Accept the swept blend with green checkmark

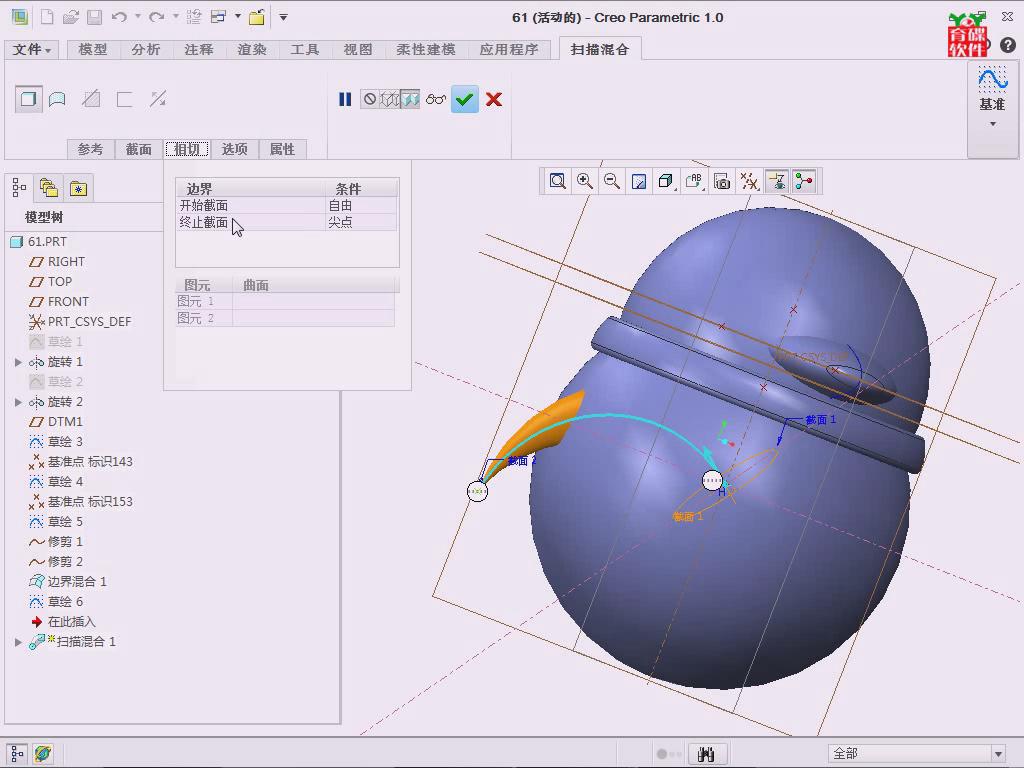click(464, 99)
